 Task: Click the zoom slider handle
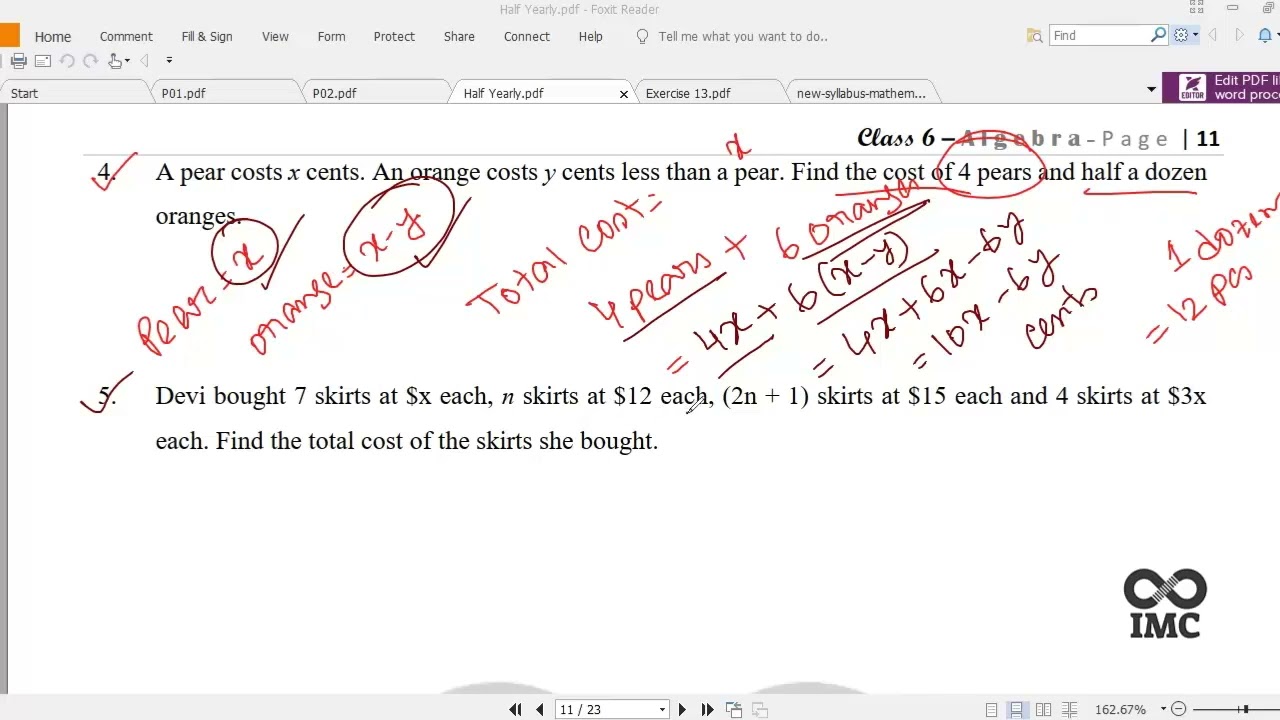tap(1245, 709)
